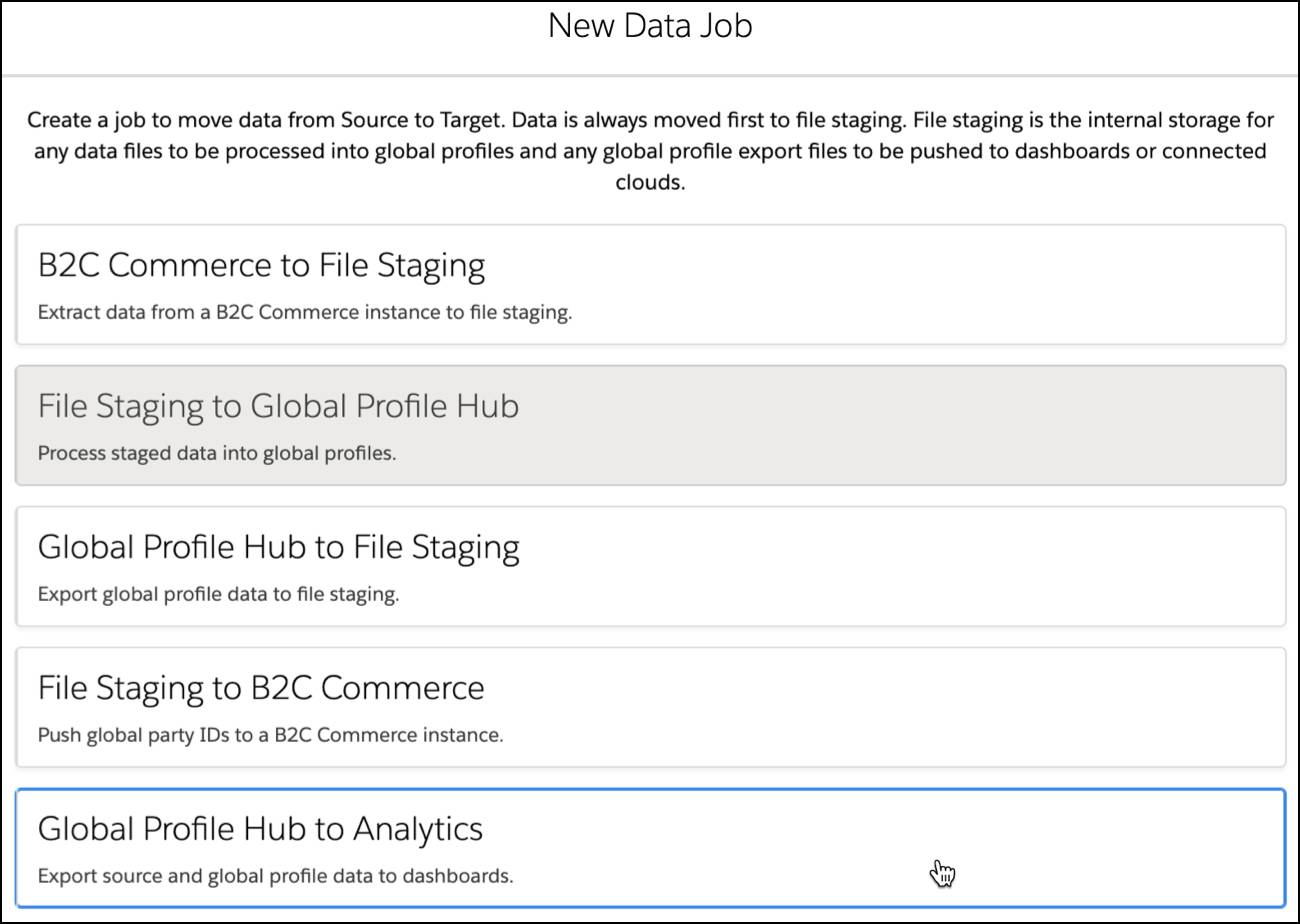Select Global Profile Hub to Analytics card
The width and height of the screenshot is (1300, 924).
coord(650,848)
